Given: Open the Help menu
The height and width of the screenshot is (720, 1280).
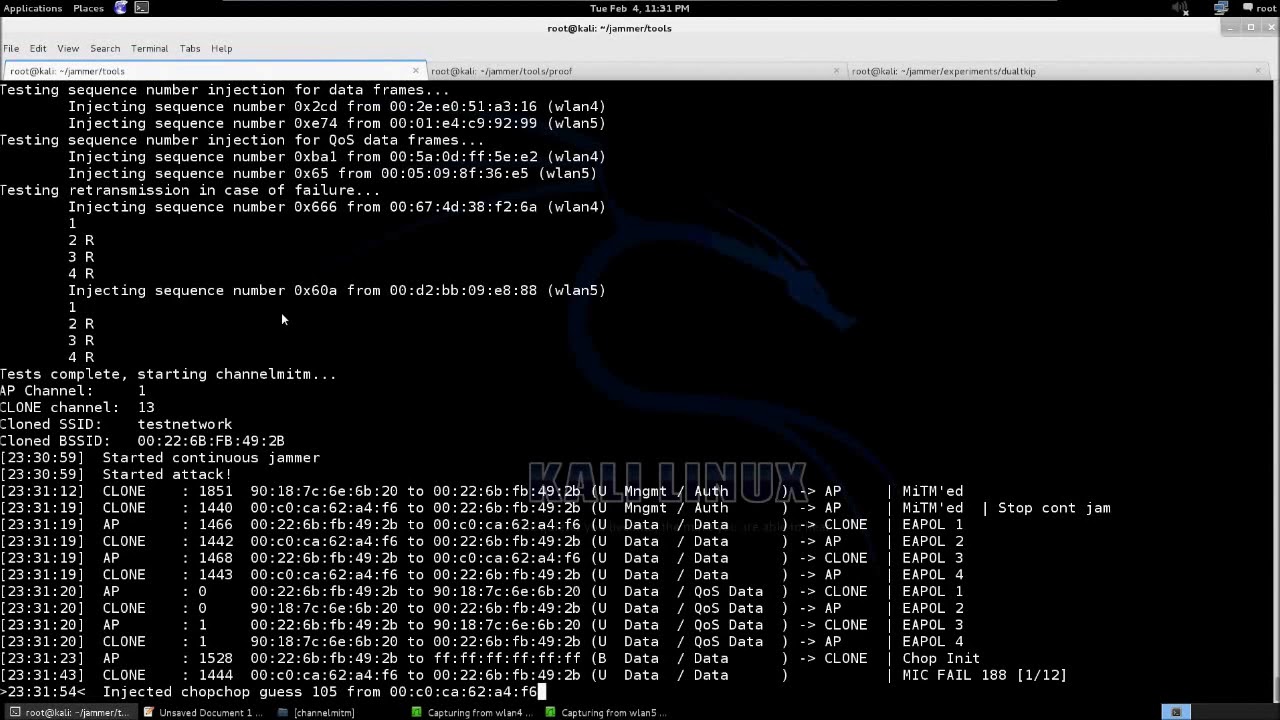Looking at the screenshot, I should (x=221, y=48).
